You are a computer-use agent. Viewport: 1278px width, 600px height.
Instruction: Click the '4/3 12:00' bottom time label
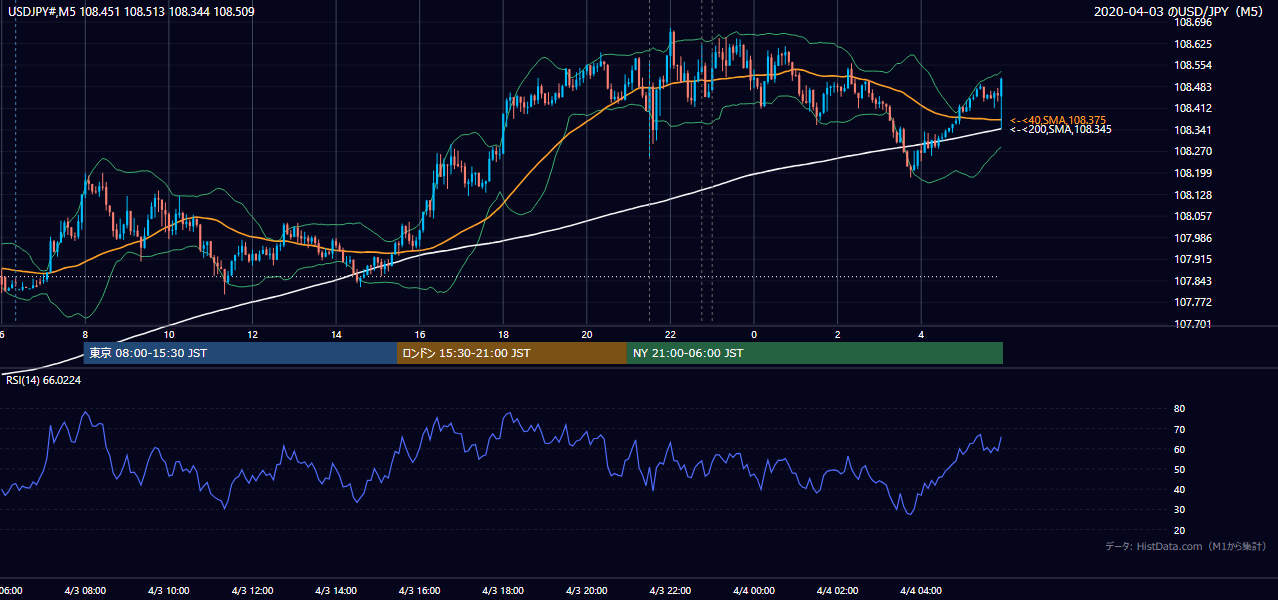coord(252,590)
